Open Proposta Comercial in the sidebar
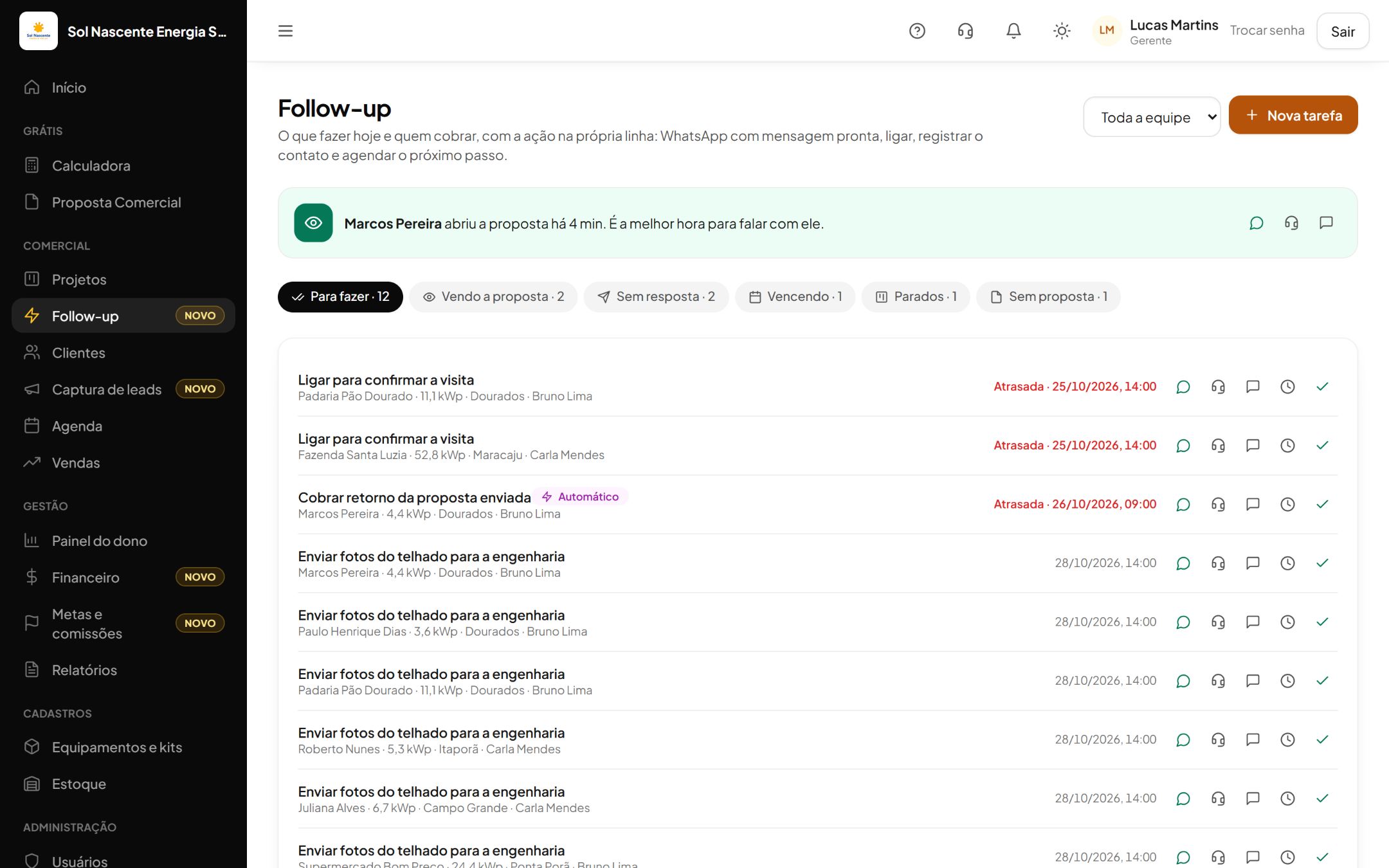The image size is (1389, 868). pos(123,203)
